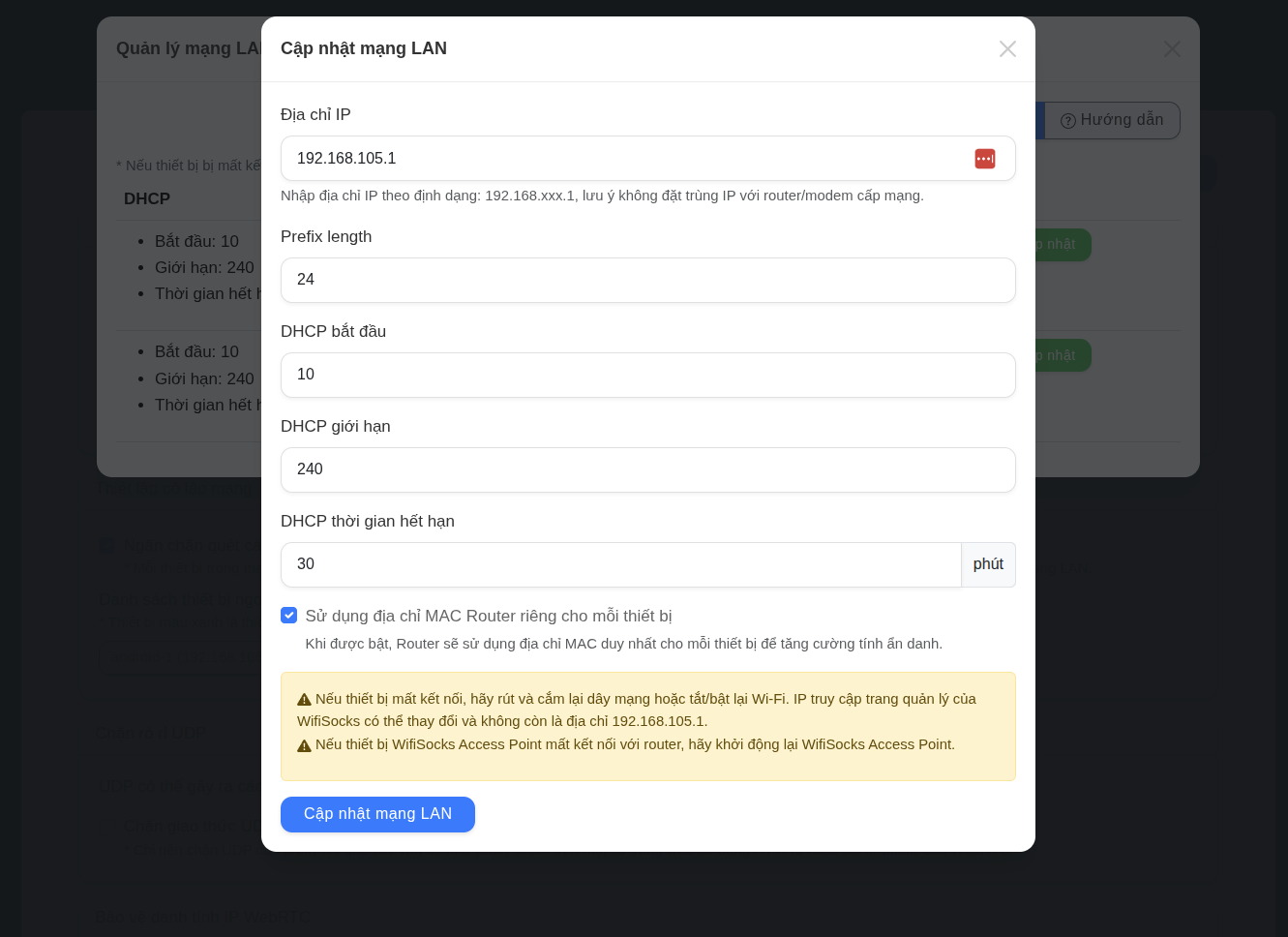The image size is (1288, 937).
Task: Click into the DHCP giới hạn field
Action: click(647, 469)
